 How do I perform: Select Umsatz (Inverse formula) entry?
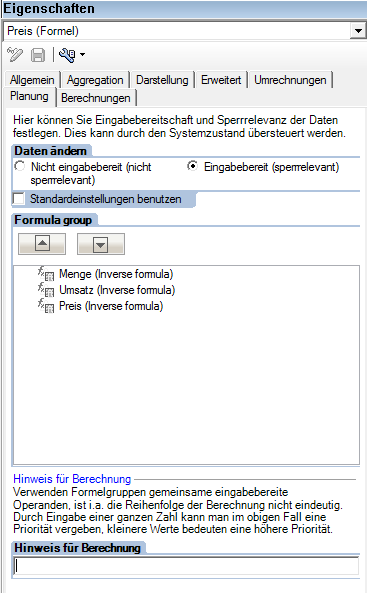(117, 290)
